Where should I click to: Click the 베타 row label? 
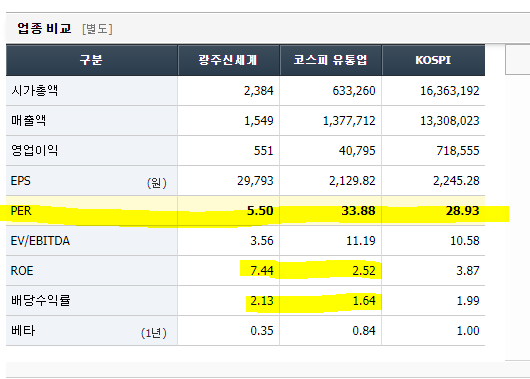click(x=23, y=330)
